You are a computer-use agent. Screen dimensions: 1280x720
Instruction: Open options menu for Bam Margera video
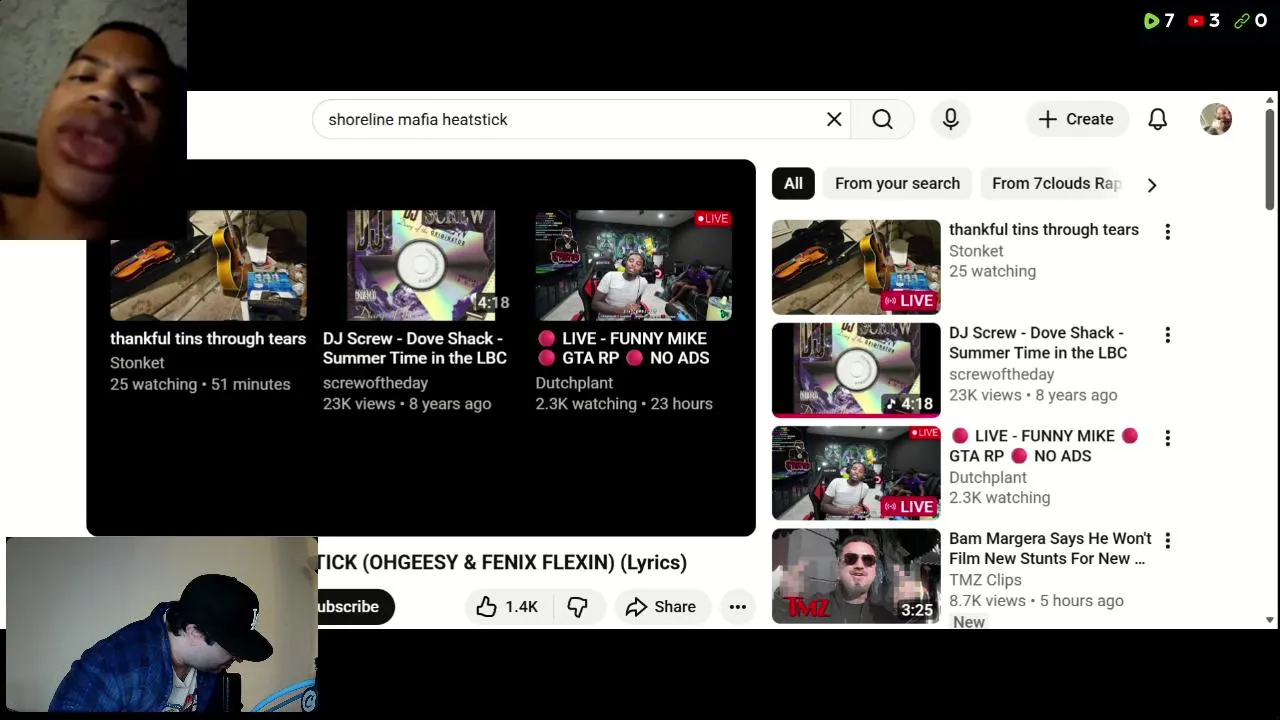pos(1167,541)
